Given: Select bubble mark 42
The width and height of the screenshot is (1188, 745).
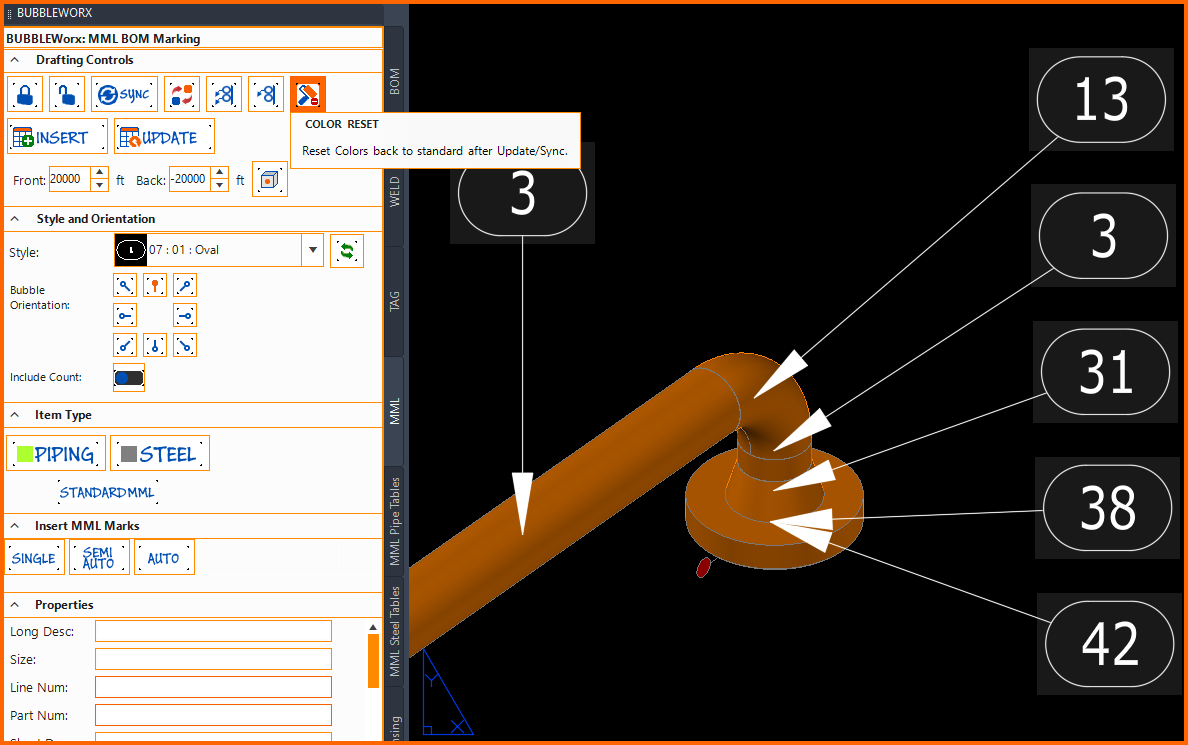Looking at the screenshot, I should (1110, 643).
